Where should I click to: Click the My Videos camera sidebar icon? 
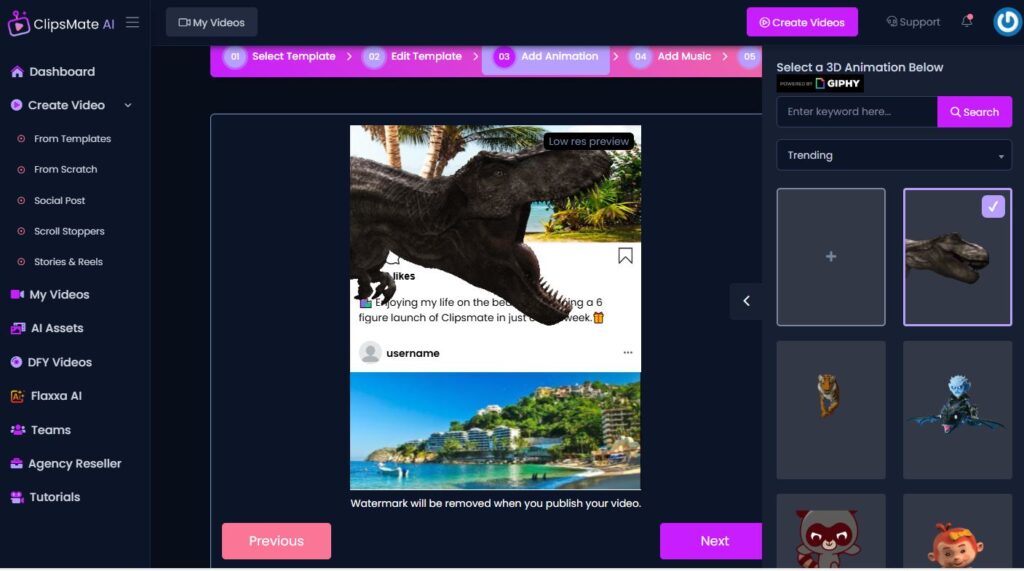click(x=17, y=295)
